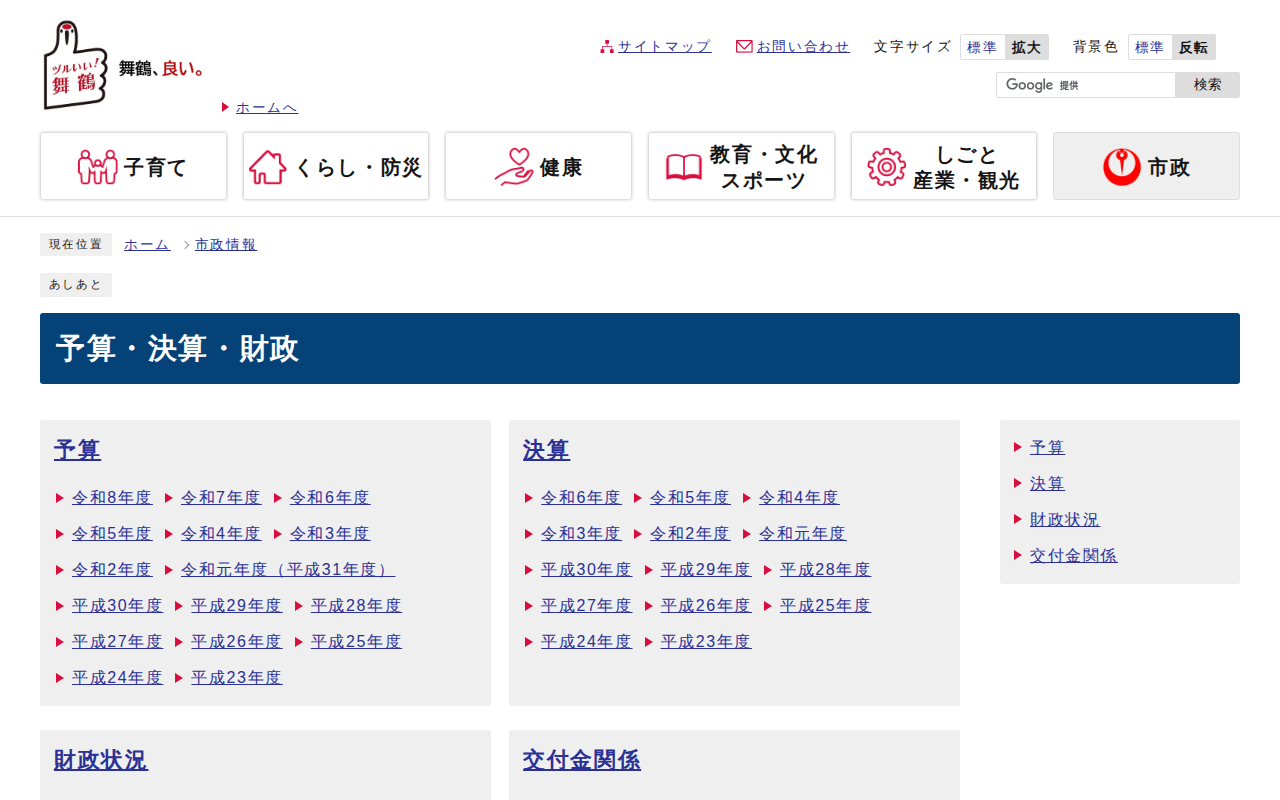Open 令和2年度 link under 決算
Viewport: 1280px width, 800px height.
pos(690,533)
